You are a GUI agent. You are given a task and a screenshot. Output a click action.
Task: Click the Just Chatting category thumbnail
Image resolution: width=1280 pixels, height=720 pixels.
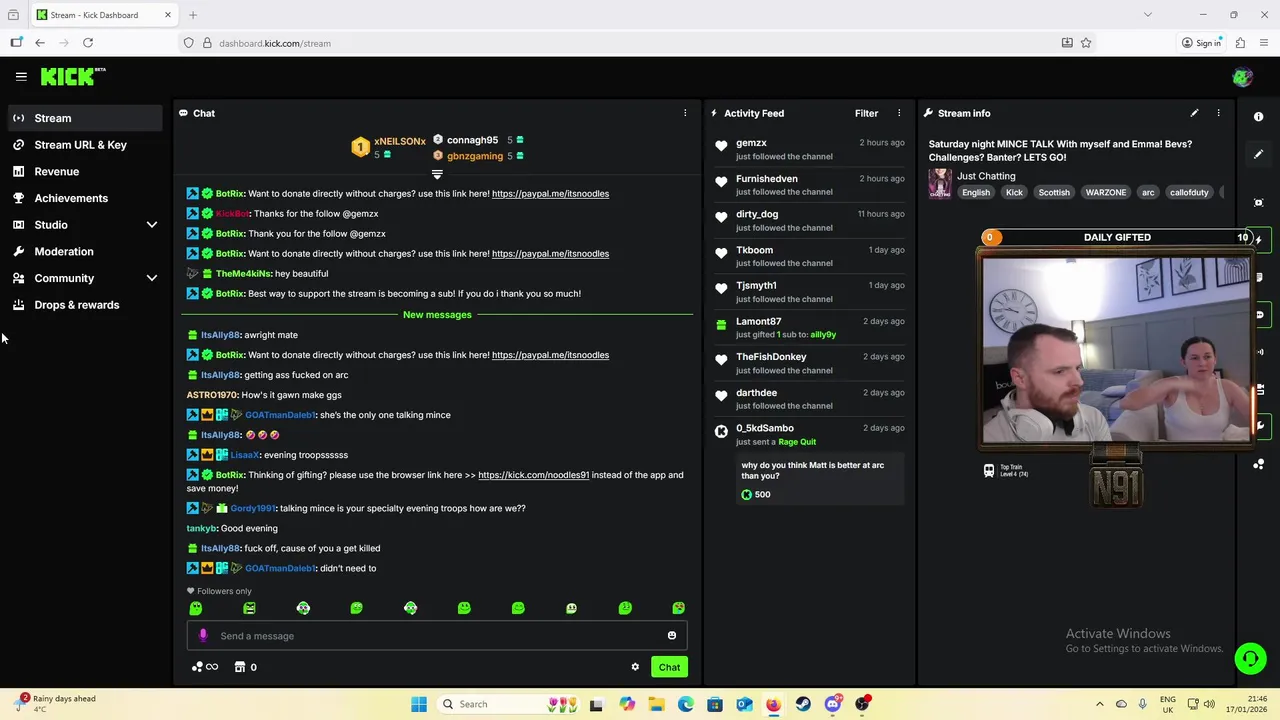(x=940, y=183)
